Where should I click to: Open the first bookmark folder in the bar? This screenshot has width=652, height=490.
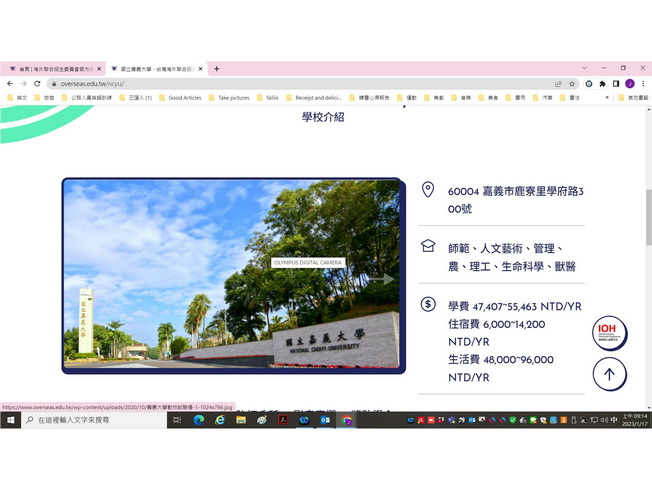(x=17, y=98)
